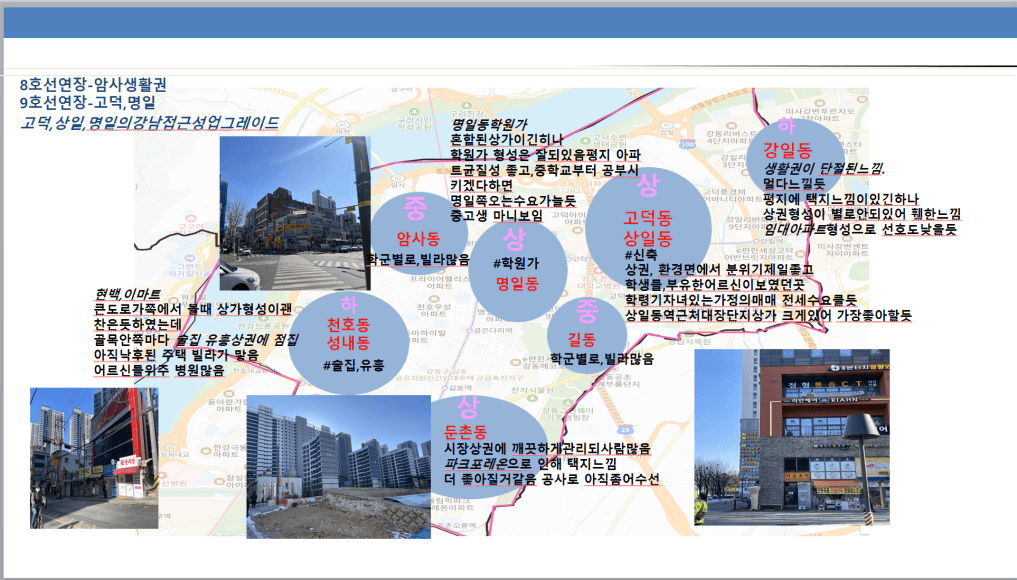Select the pink '하' grade above 천호동
1017x580 pixels.
pos(348,304)
